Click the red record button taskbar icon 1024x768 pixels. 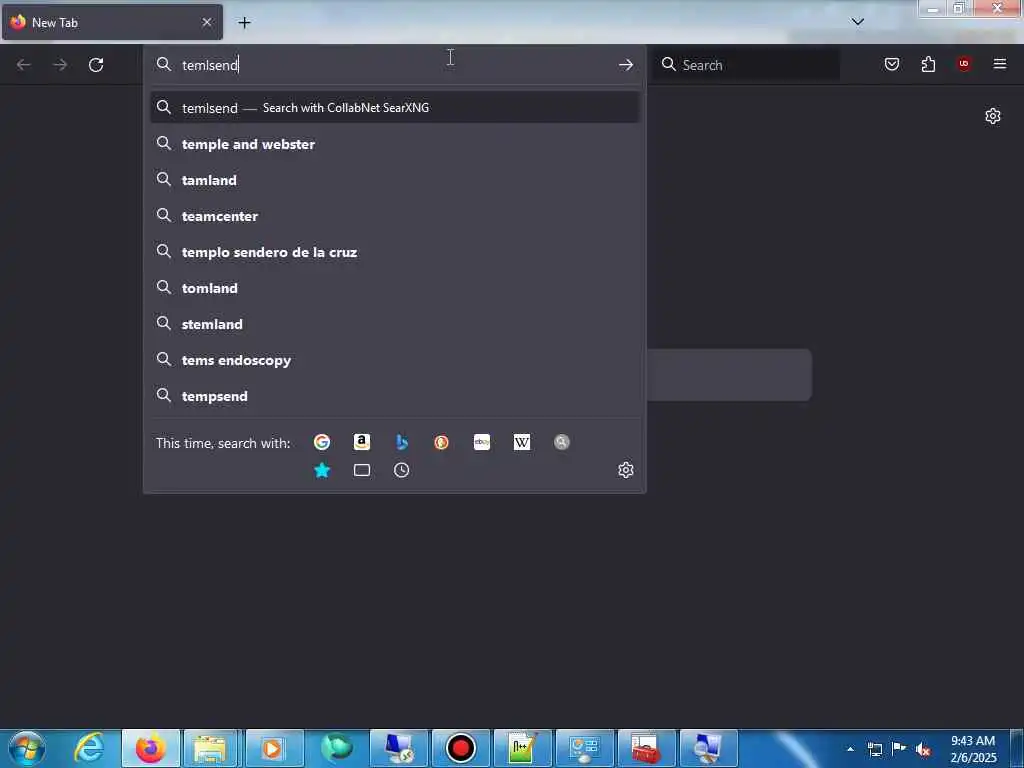click(x=460, y=748)
